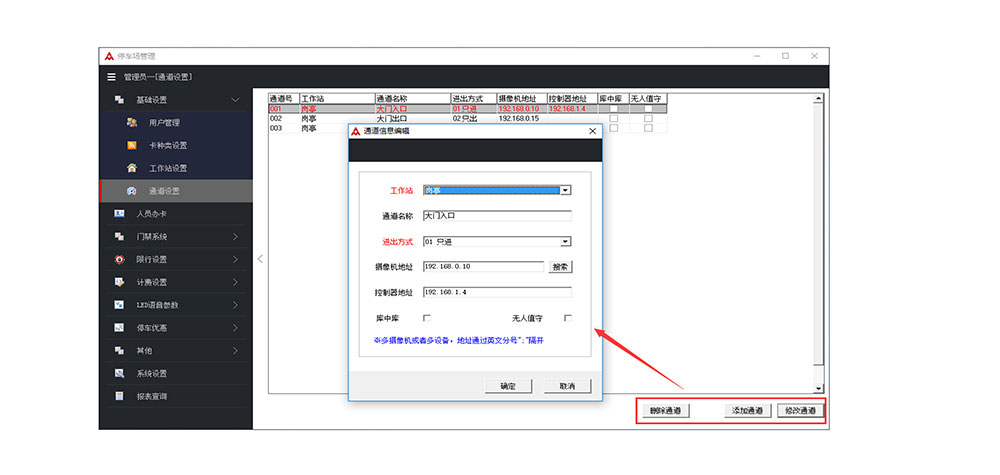Open the 进出方式 dropdown list
This screenshot has height=475, width=1000.
pos(565,241)
